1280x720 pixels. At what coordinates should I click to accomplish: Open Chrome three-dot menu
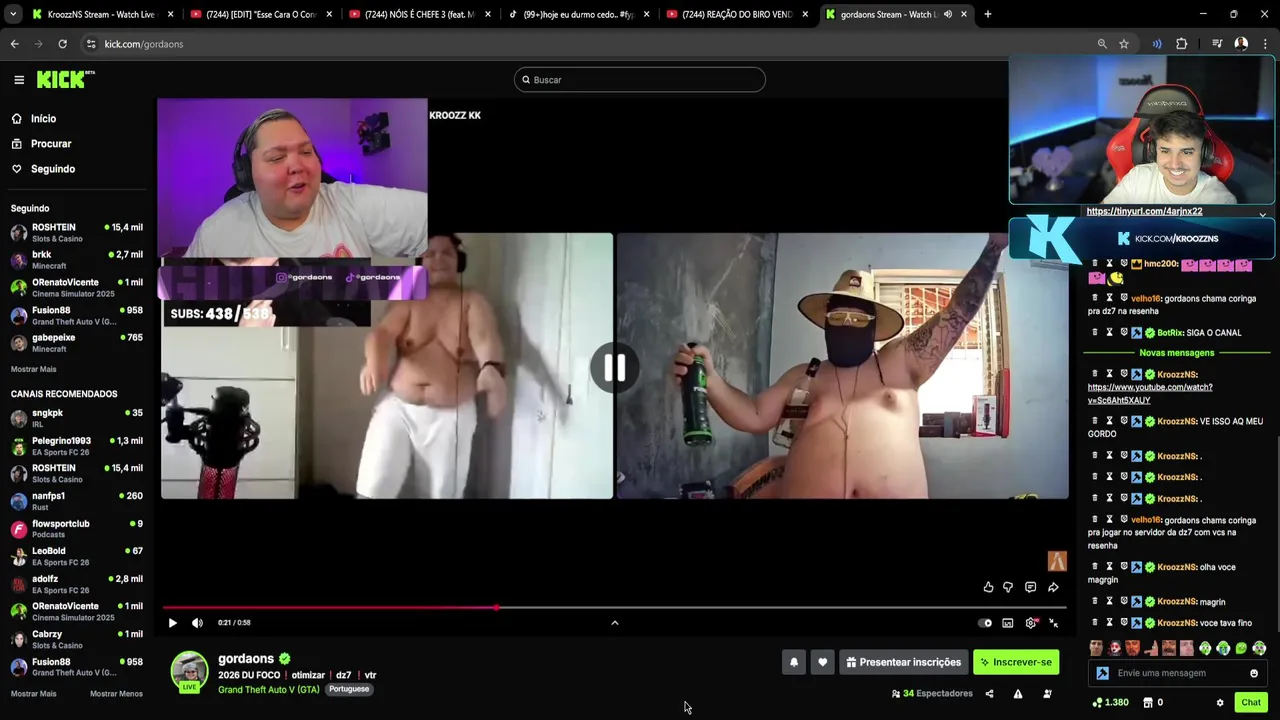tap(1265, 44)
